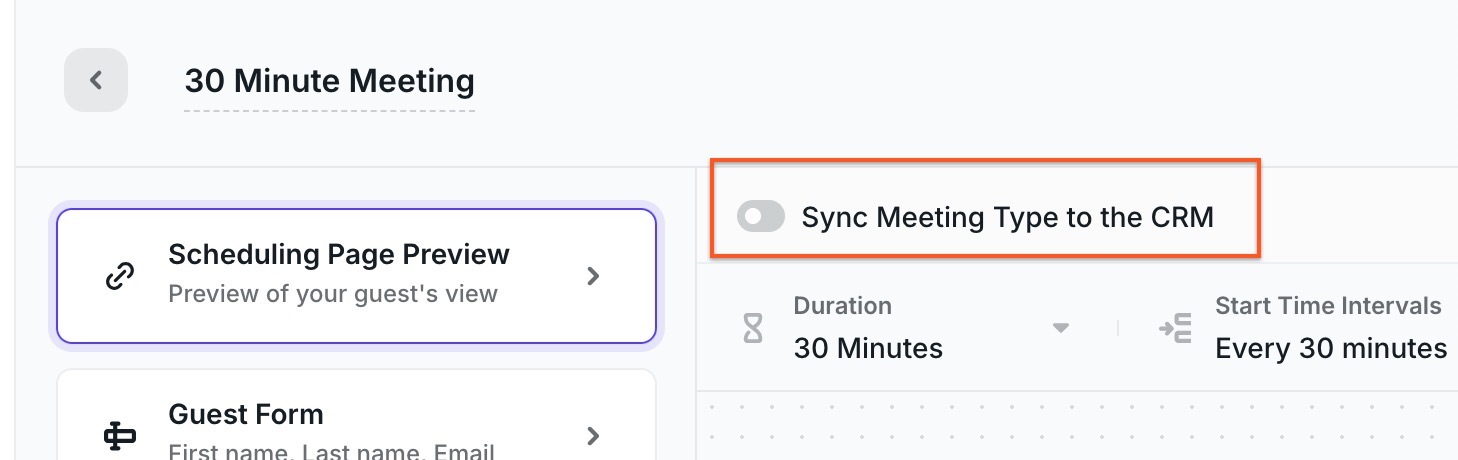Click the Sync Meeting Type to the CRM label
This screenshot has height=460, width=1458.
[x=1007, y=217]
